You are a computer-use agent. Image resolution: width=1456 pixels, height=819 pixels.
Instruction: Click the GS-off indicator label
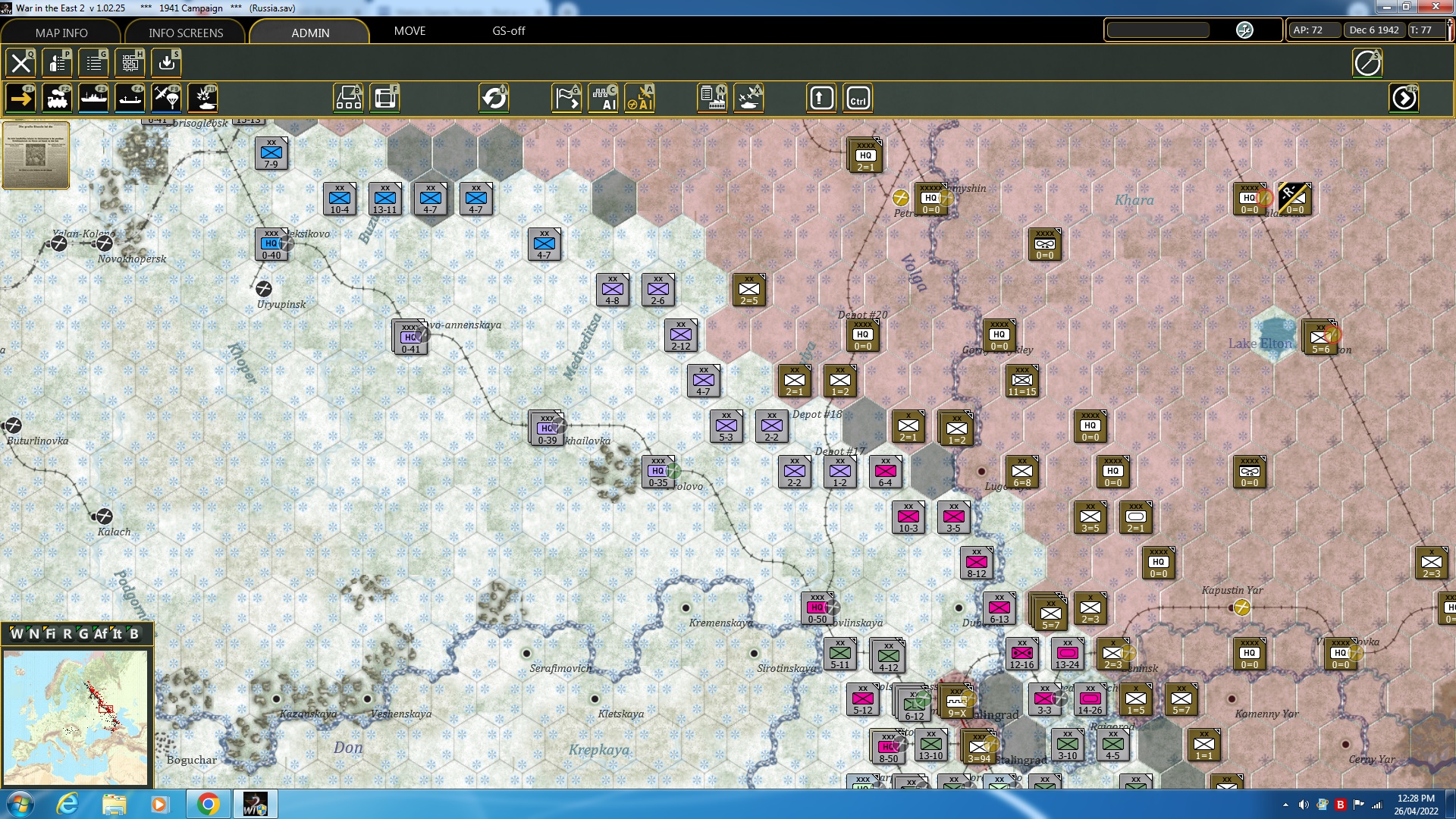pos(509,31)
